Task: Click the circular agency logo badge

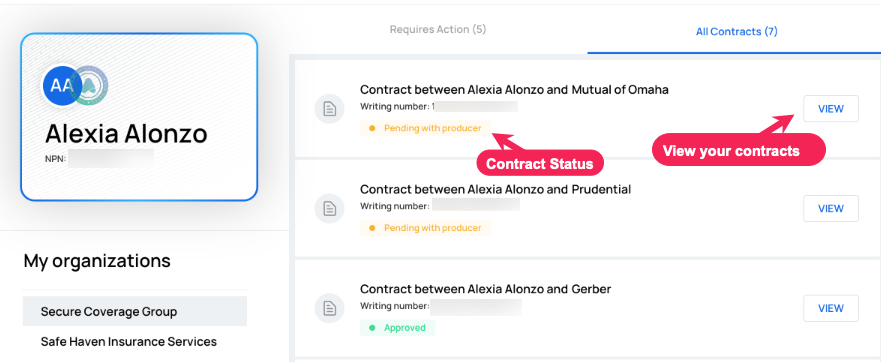Action: click(90, 85)
